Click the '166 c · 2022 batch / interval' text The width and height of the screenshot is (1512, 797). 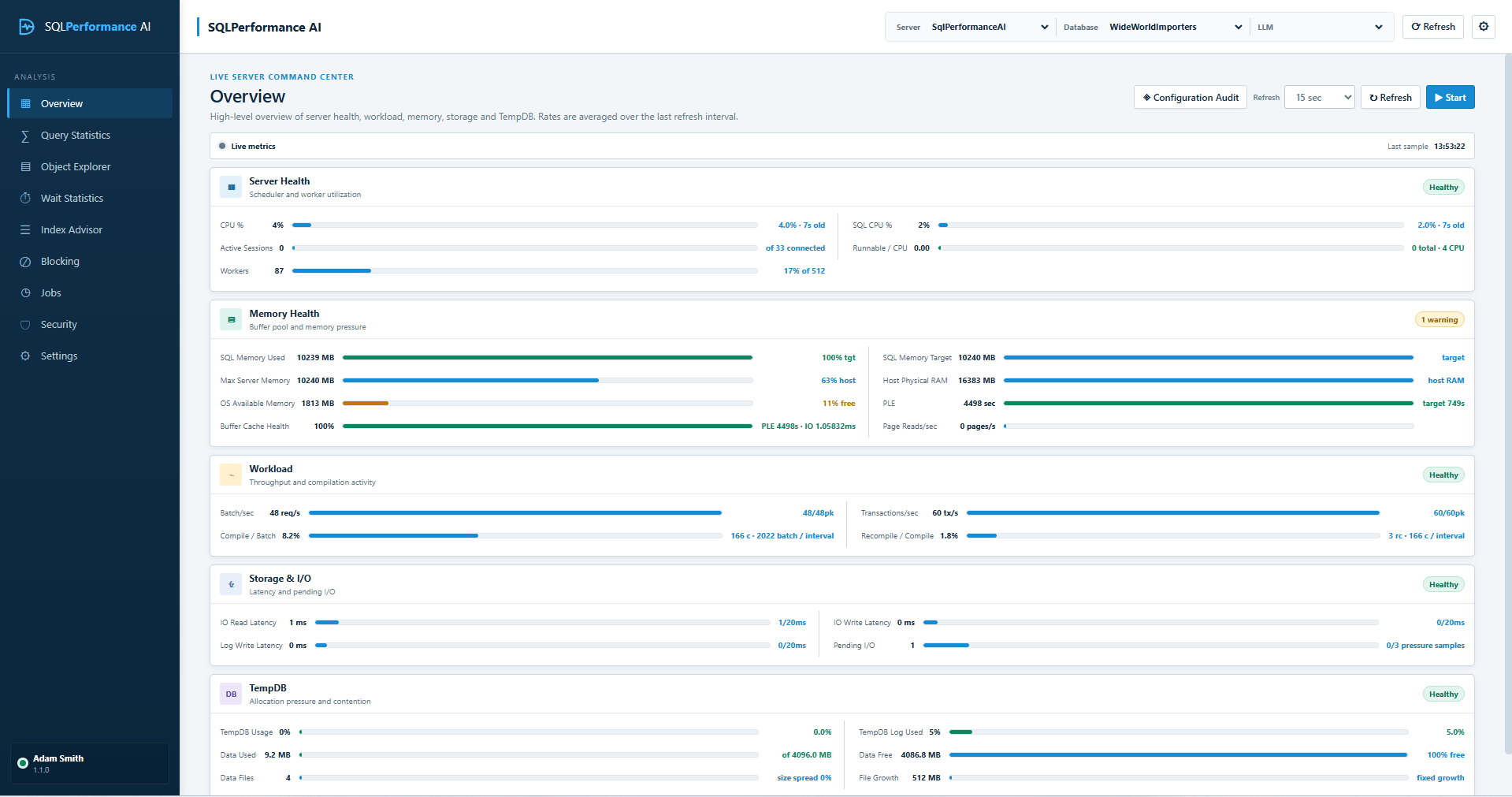point(782,536)
